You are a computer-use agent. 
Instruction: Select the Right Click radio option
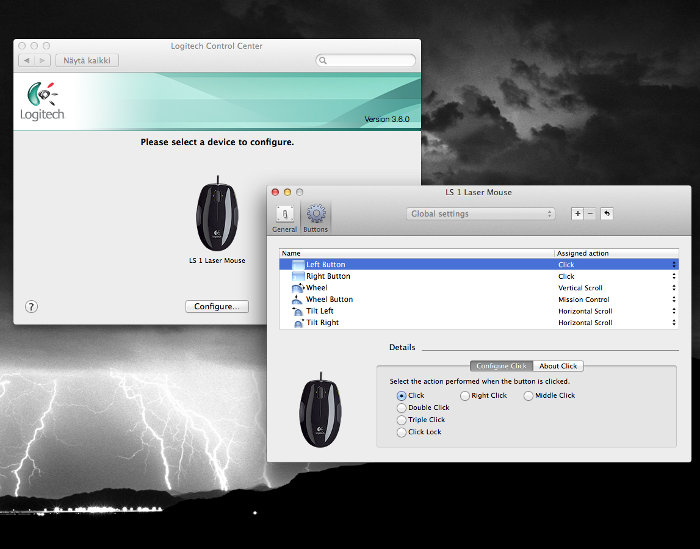click(465, 396)
